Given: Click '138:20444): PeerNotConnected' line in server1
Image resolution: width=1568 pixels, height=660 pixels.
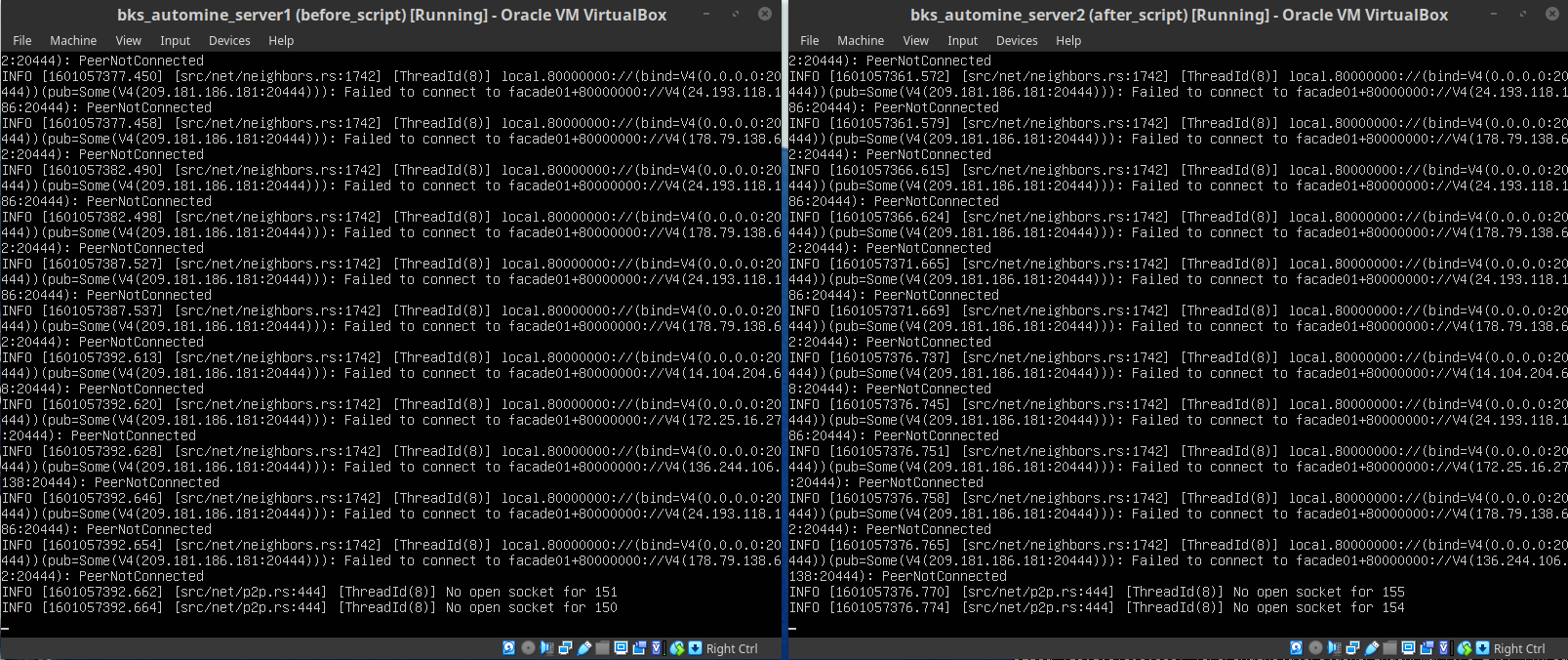Looking at the screenshot, I should [110, 482].
